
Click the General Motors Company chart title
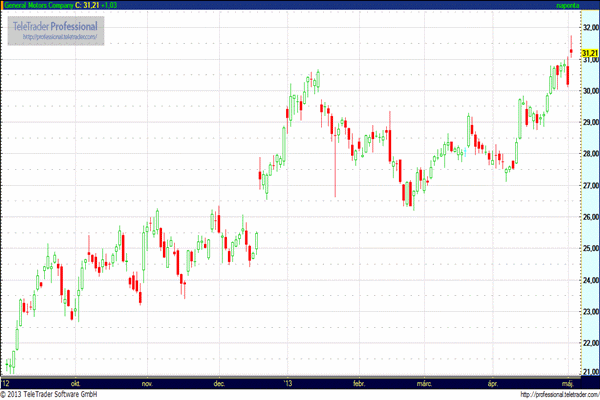coord(38,5)
